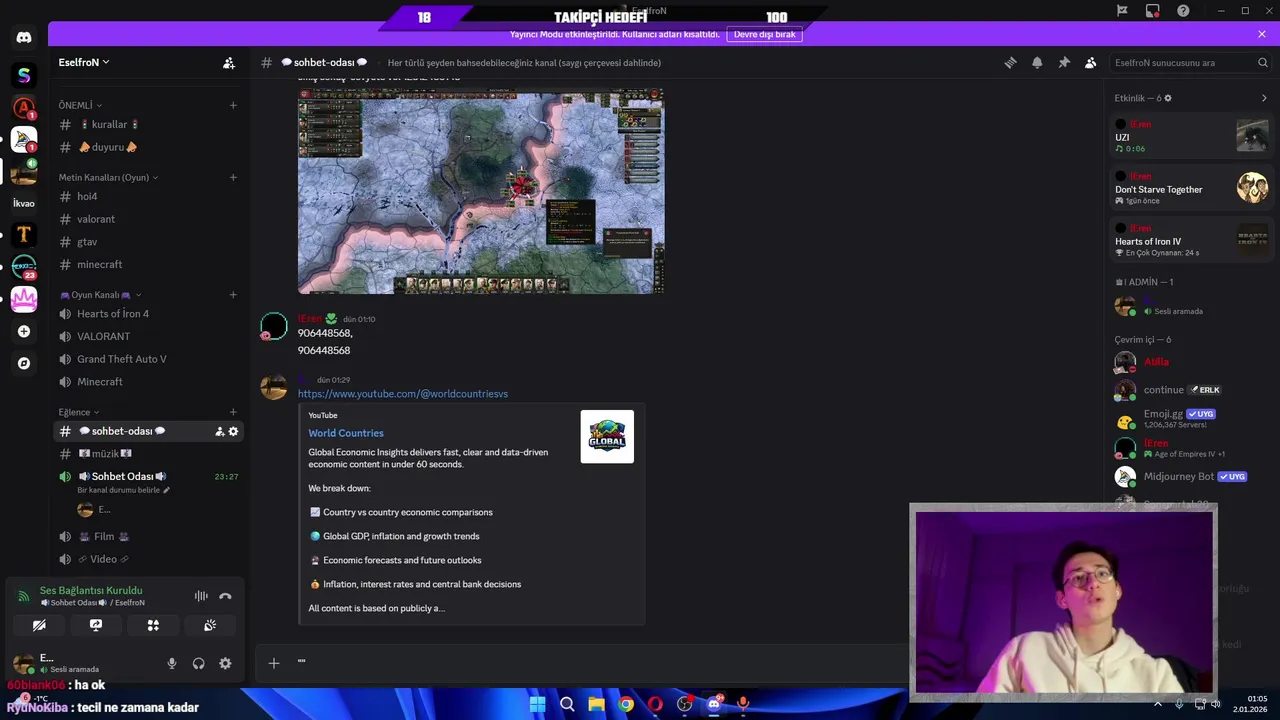Open Google Chrome from the taskbar

coord(626,704)
